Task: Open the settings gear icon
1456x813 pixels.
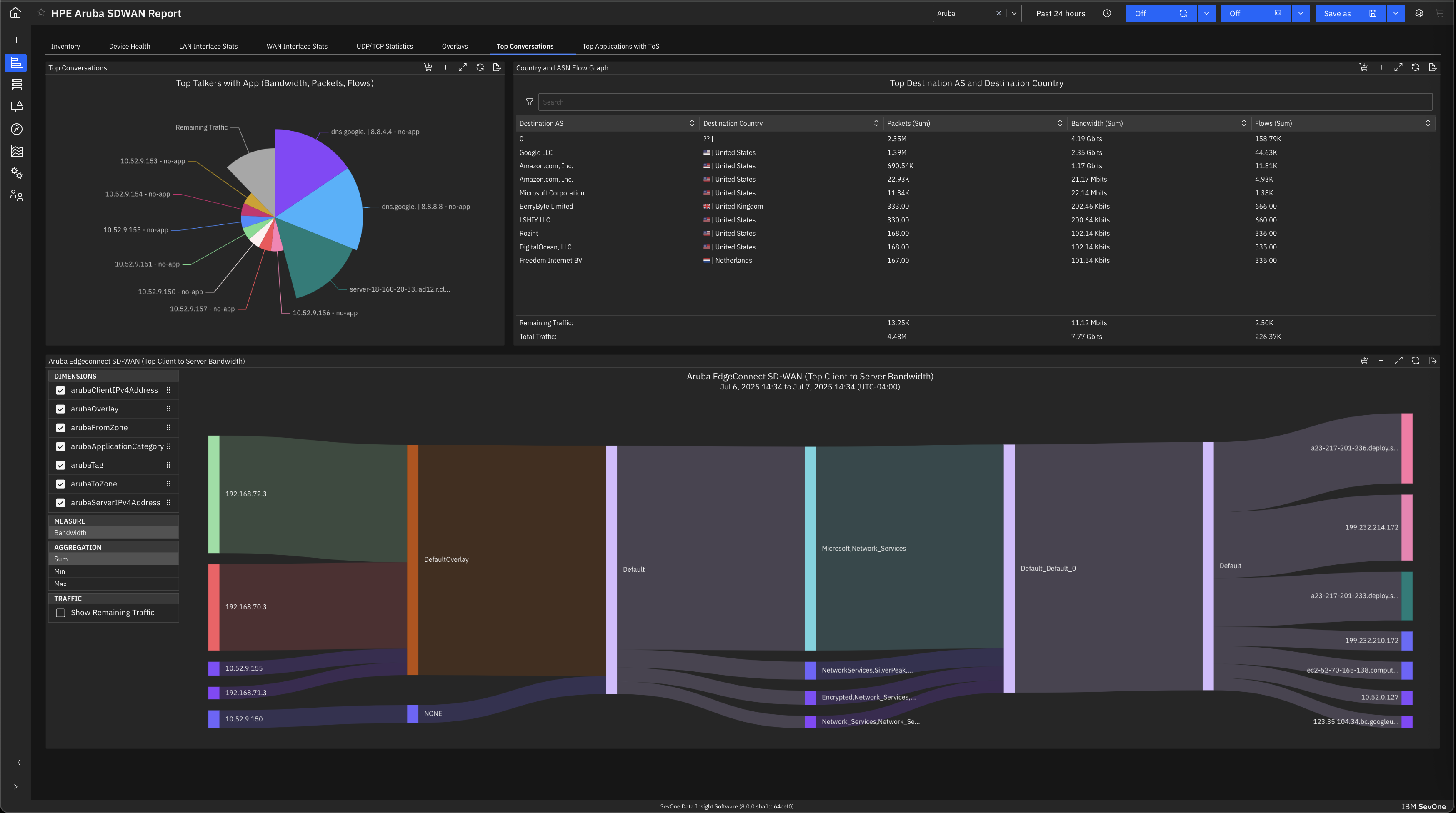Action: (x=1418, y=13)
